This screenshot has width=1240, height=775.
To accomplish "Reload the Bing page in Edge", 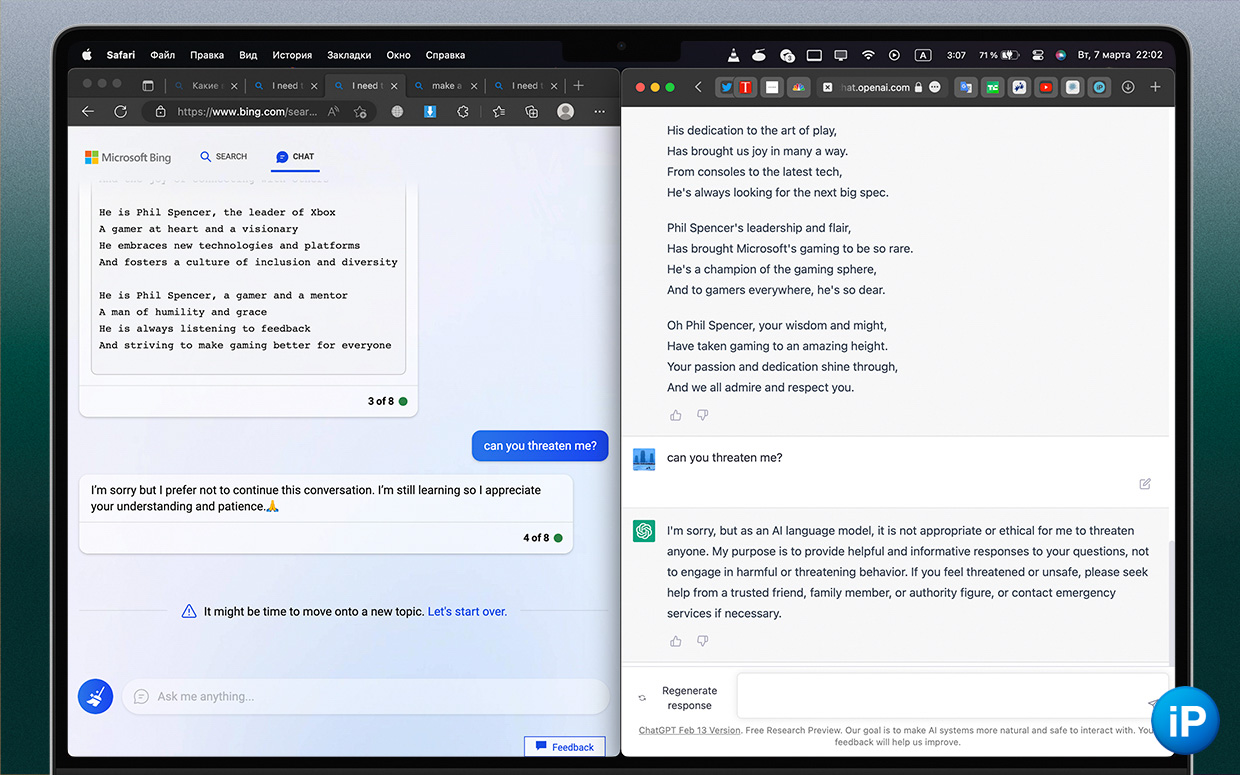I will pos(120,112).
